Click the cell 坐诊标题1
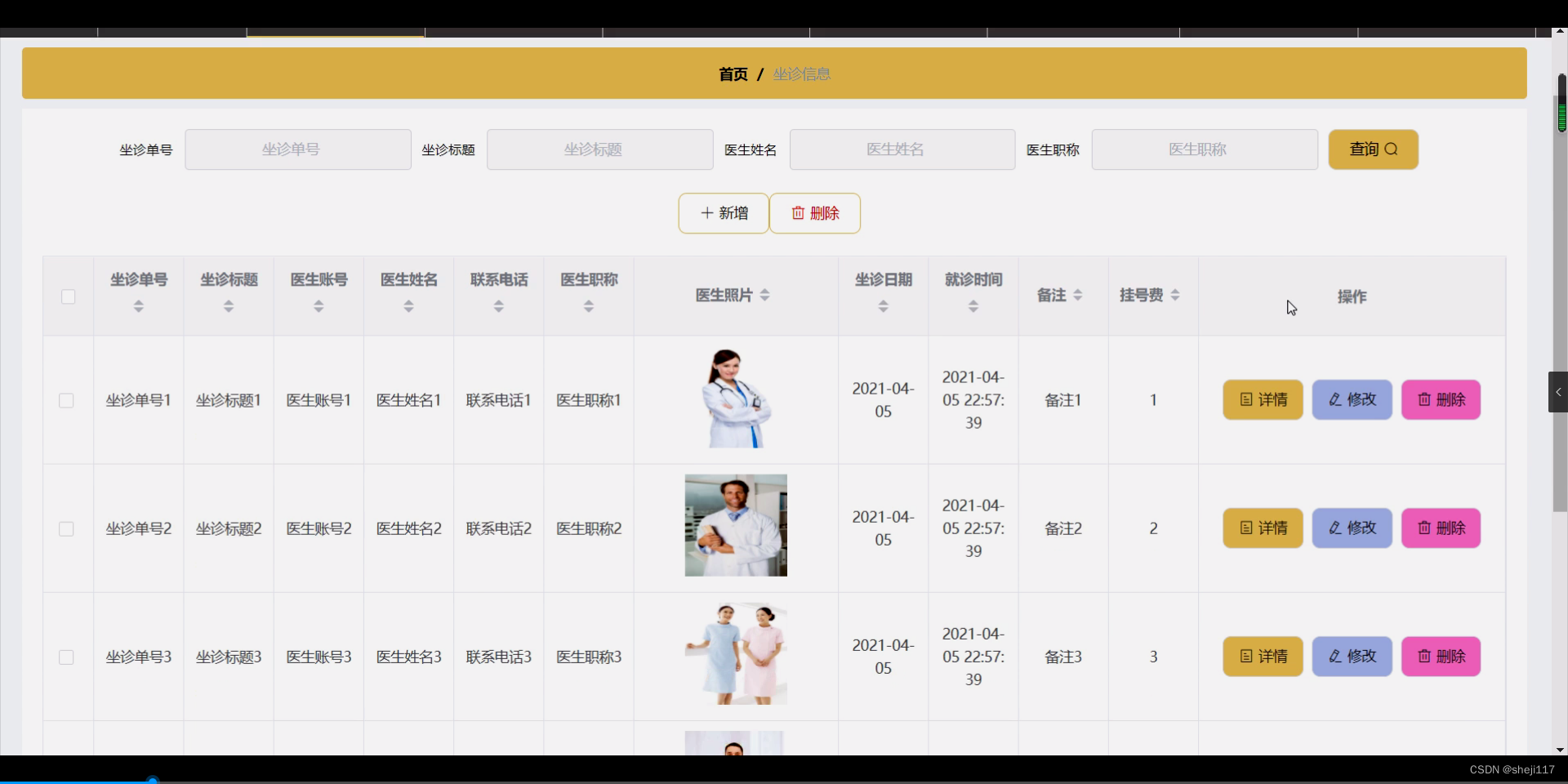1568x784 pixels. click(x=229, y=400)
